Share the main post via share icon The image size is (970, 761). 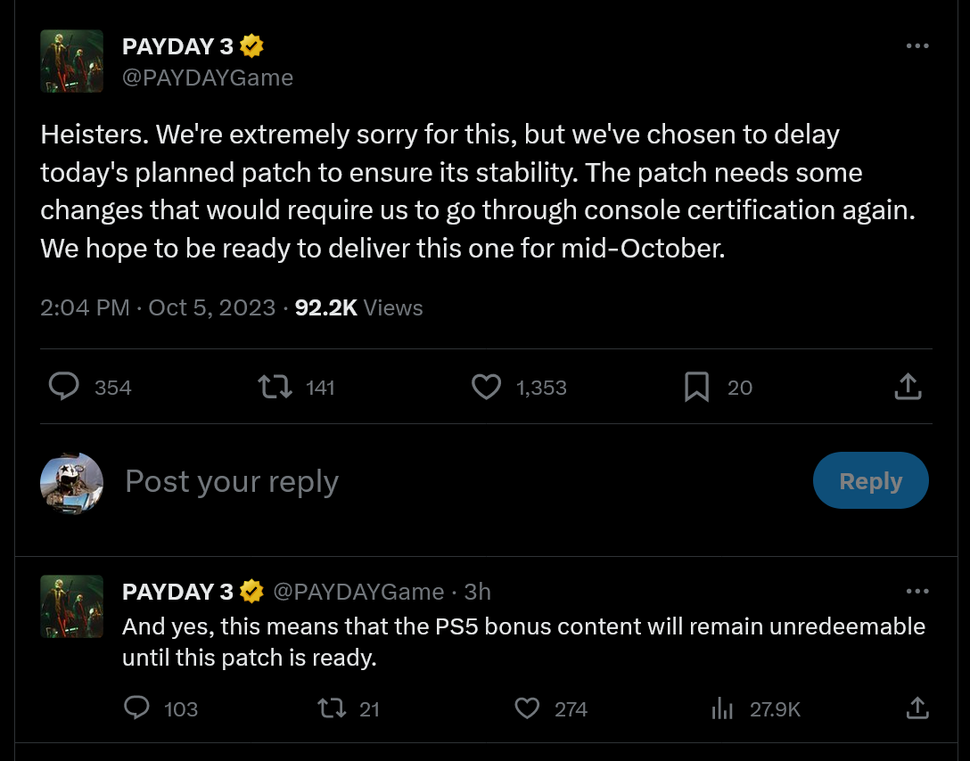point(907,387)
